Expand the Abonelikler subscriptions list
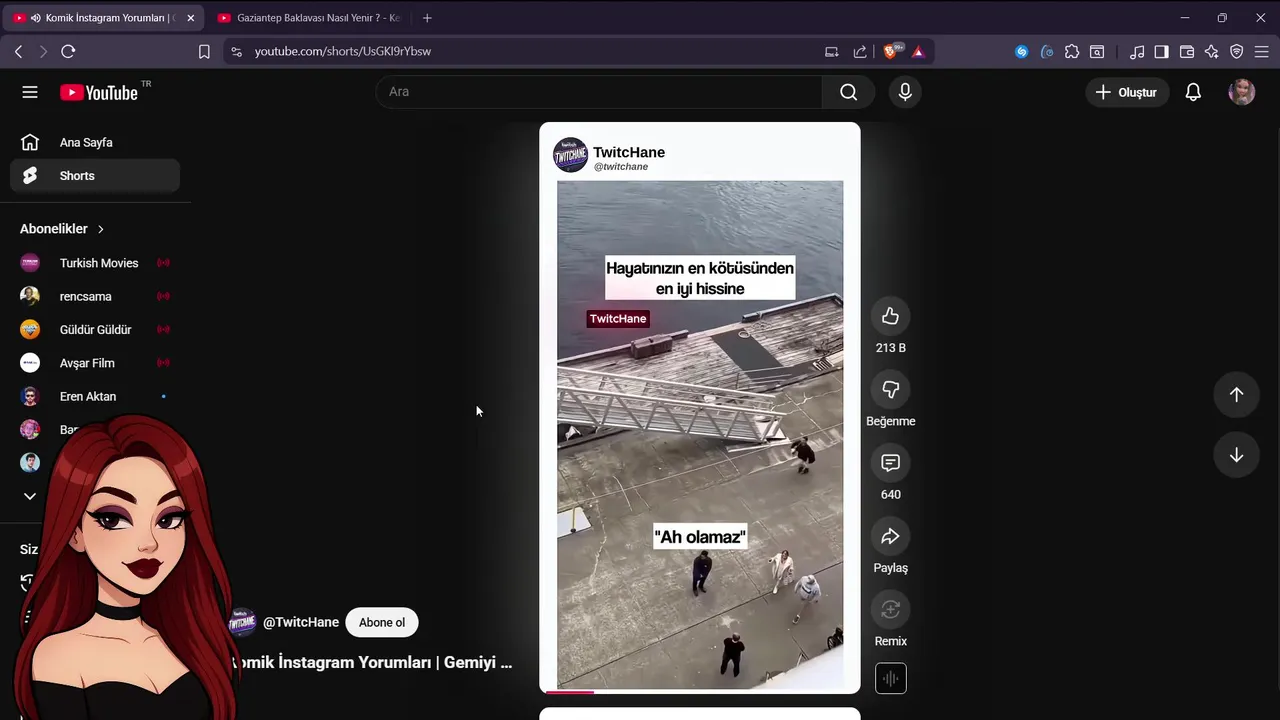Screen dimensions: 1280x720 click(62, 228)
